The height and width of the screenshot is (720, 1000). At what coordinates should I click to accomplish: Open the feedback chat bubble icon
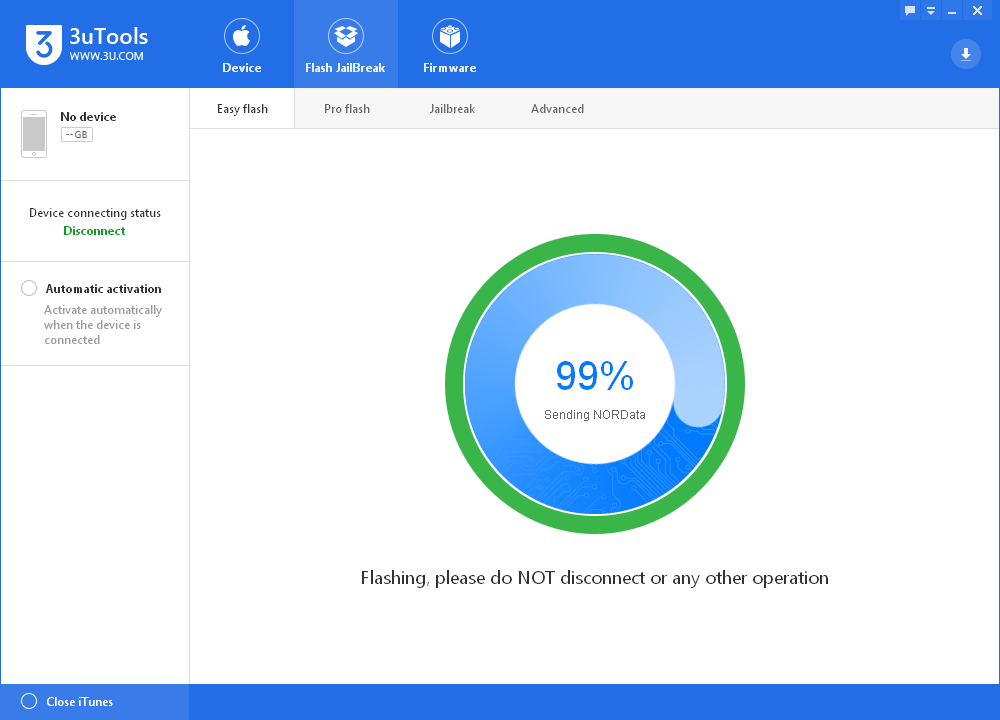(910, 10)
